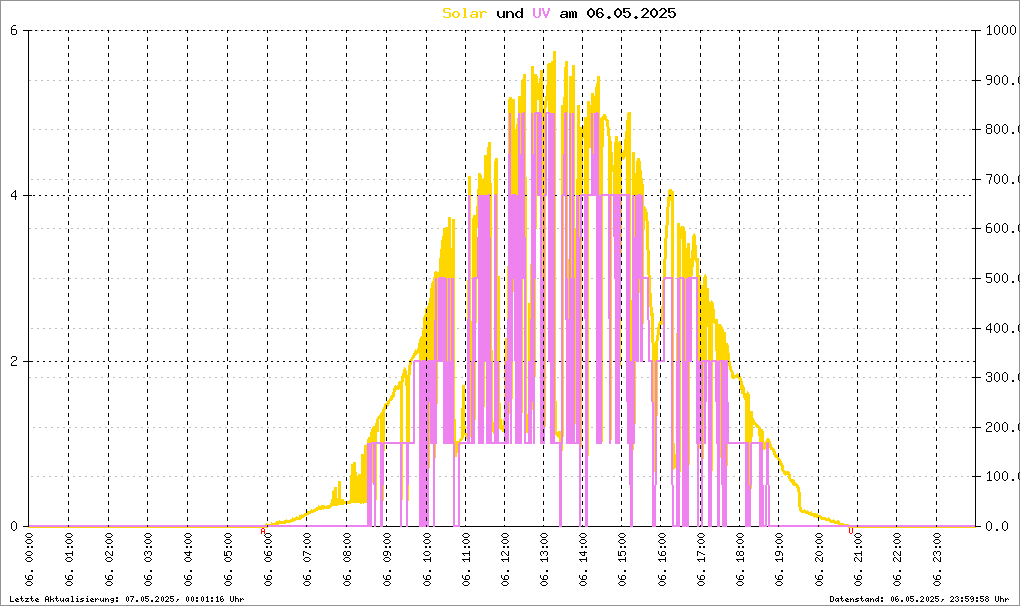Click right axis label '500.0'

[x=1002, y=278]
